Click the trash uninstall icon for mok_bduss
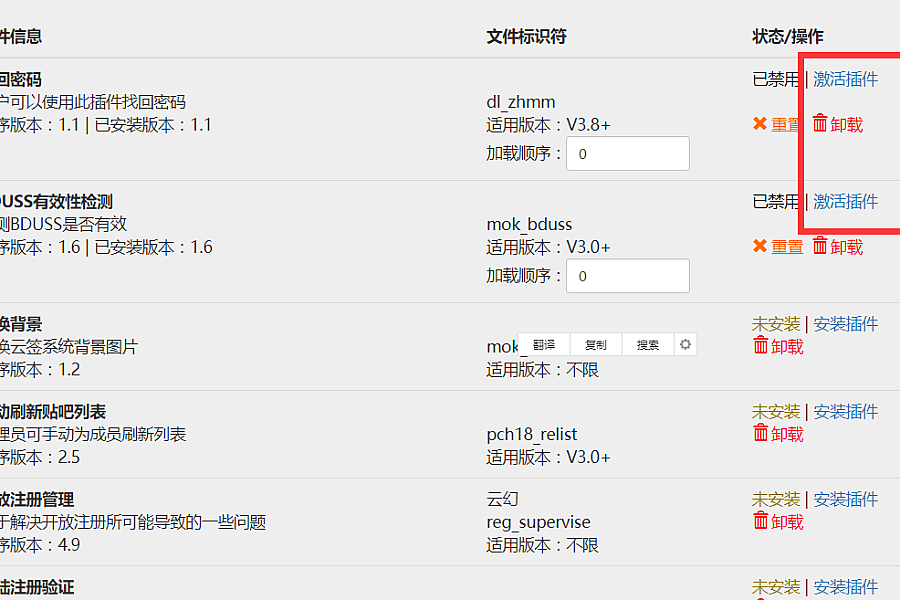Image resolution: width=900 pixels, height=600 pixels. tap(820, 246)
